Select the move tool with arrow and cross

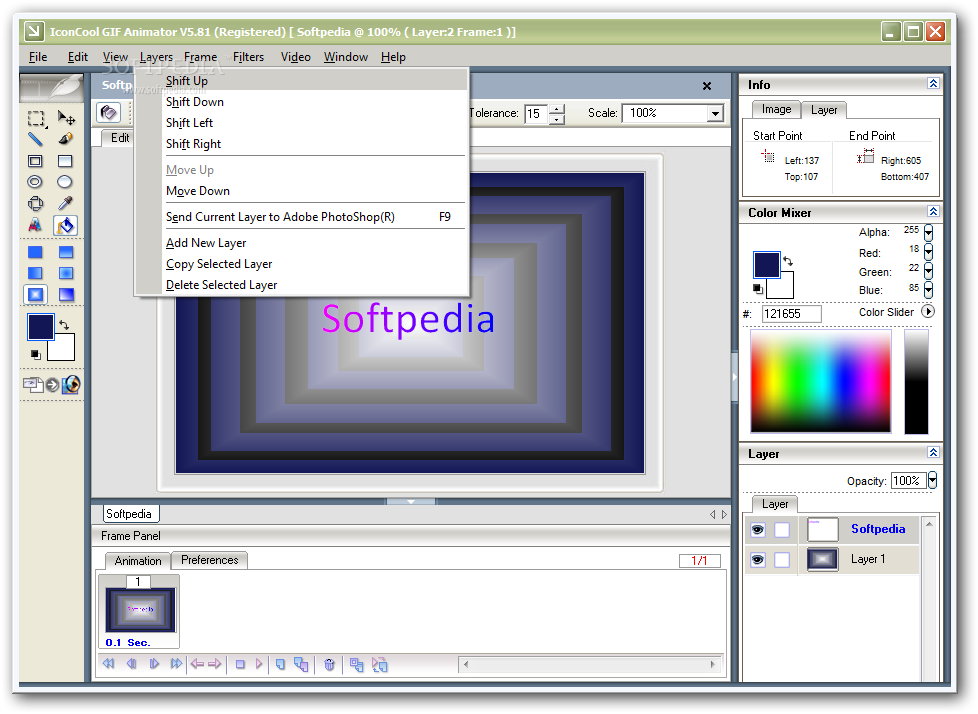(x=66, y=118)
